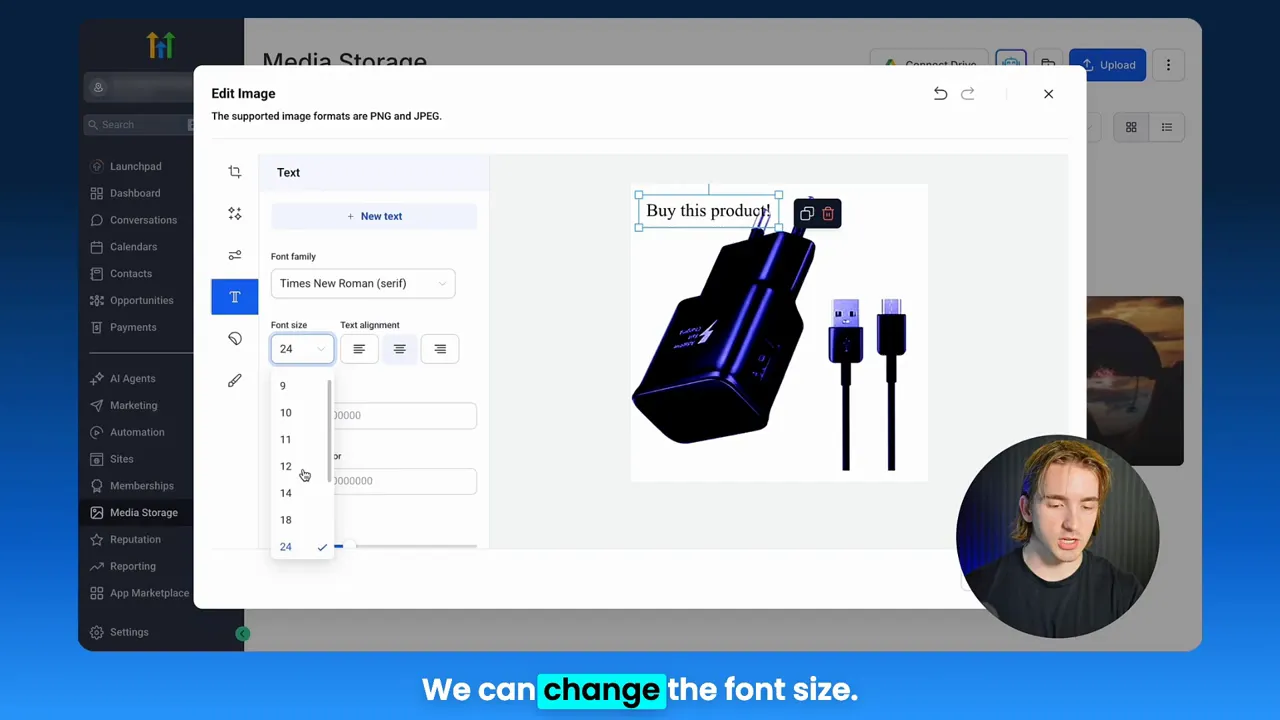Choose font size 9
Image resolution: width=1280 pixels, height=720 pixels.
(x=300, y=386)
